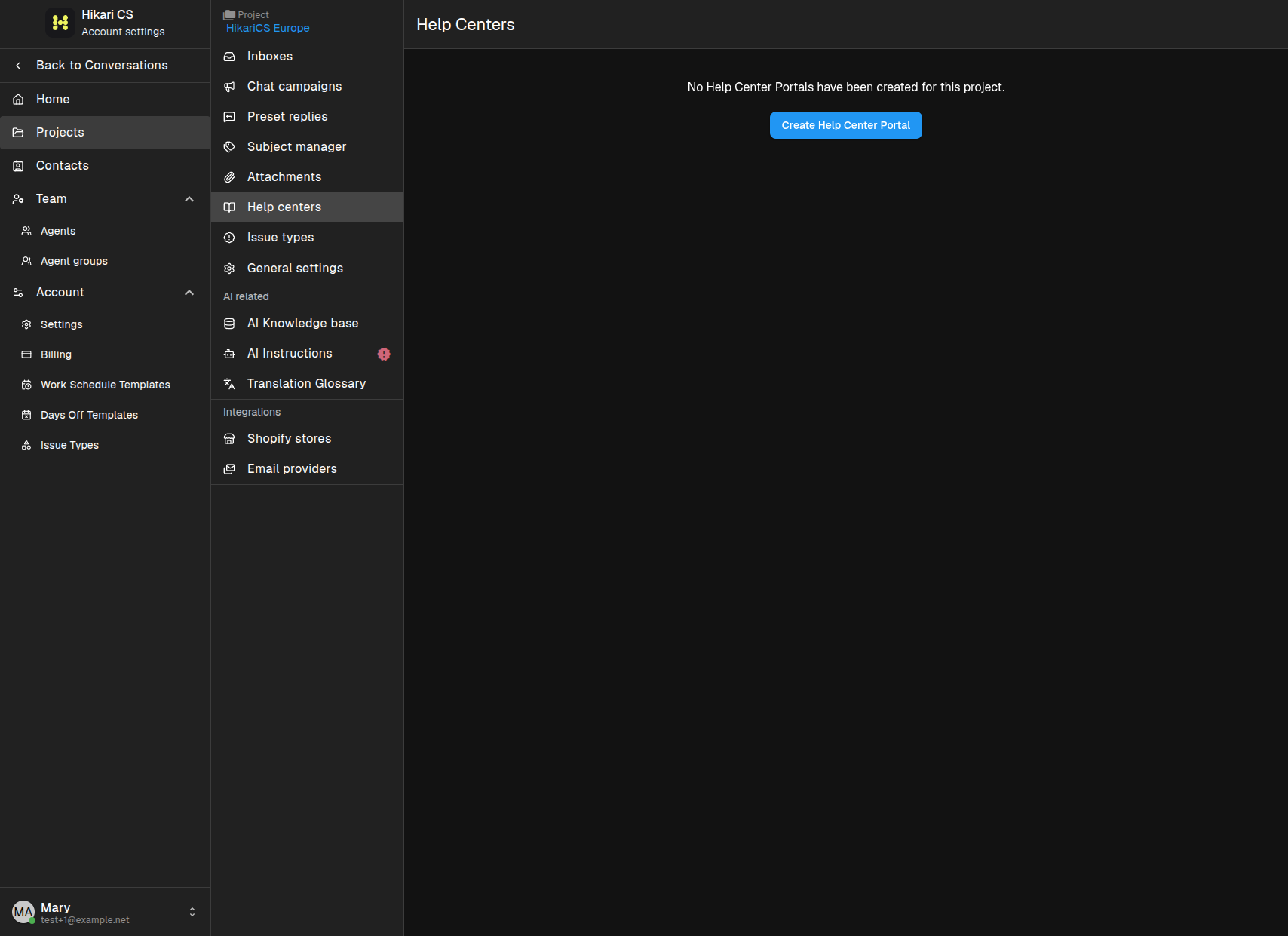Click the Subject manager tag icon

[x=229, y=147]
